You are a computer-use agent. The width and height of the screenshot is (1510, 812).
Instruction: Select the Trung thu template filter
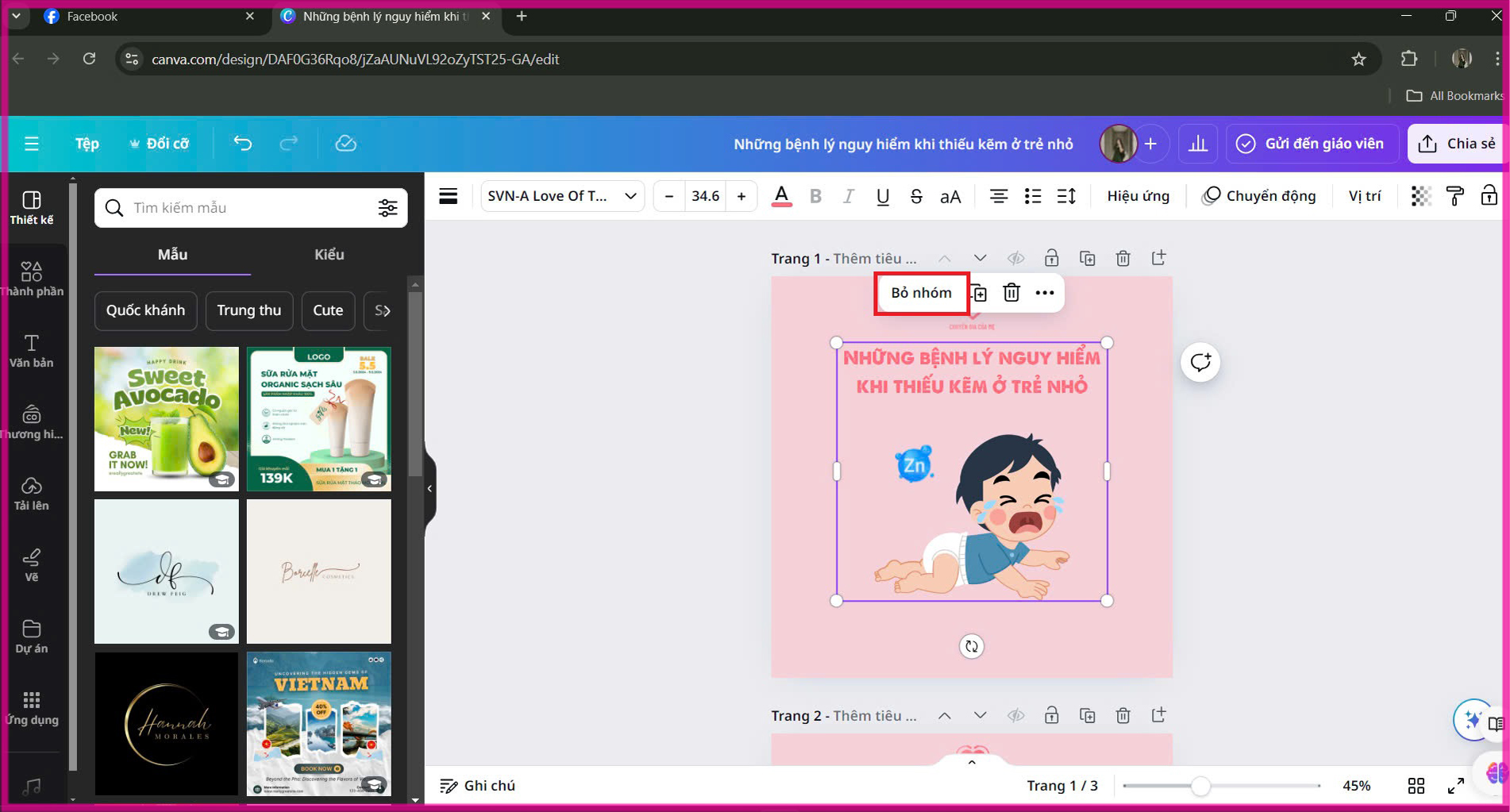tap(249, 310)
